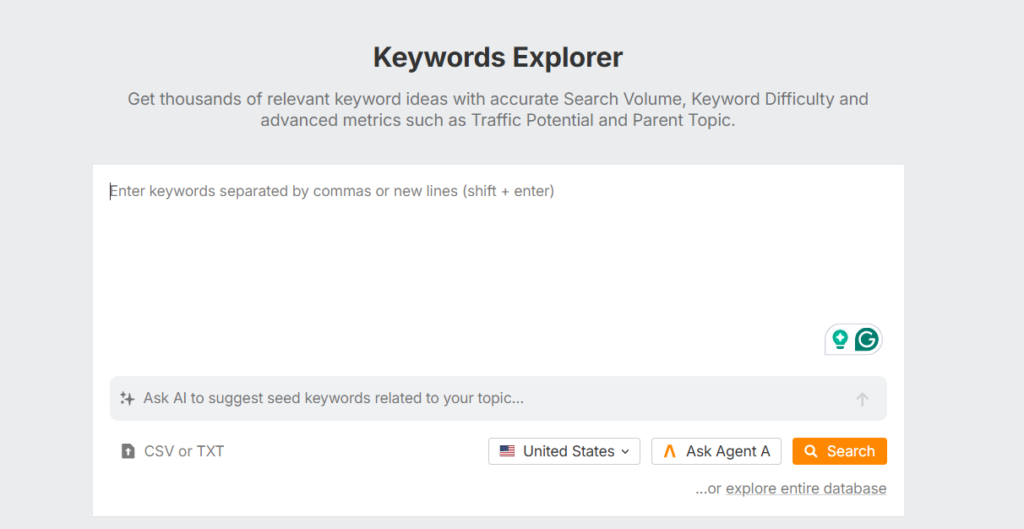Click the description text mentioning Traffic Potential
The width and height of the screenshot is (1024, 529).
pos(498,110)
